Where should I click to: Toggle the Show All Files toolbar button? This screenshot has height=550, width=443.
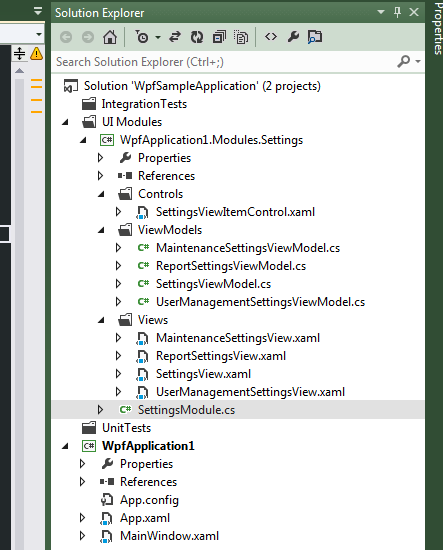(241, 37)
